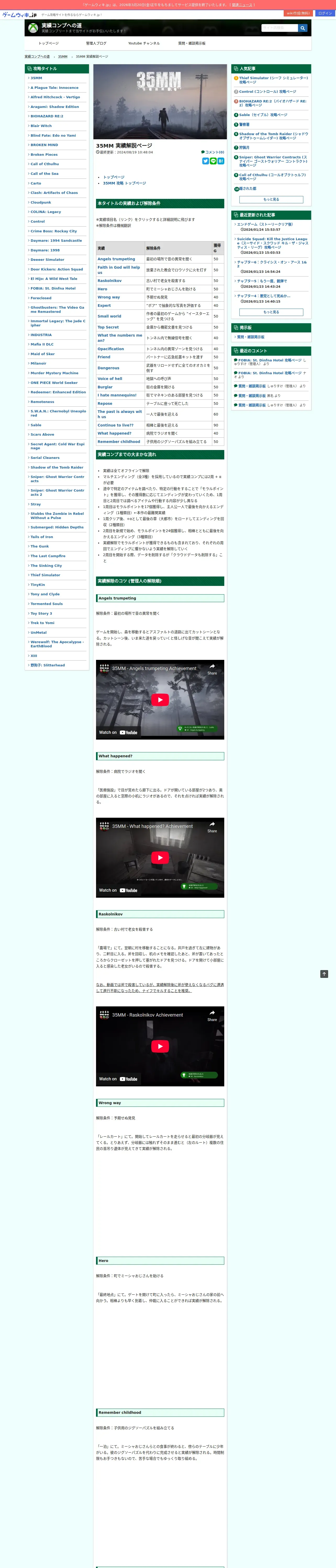
Task: Open the 関連ニュース link in the top banner
Action: pyautogui.click(x=242, y=5)
